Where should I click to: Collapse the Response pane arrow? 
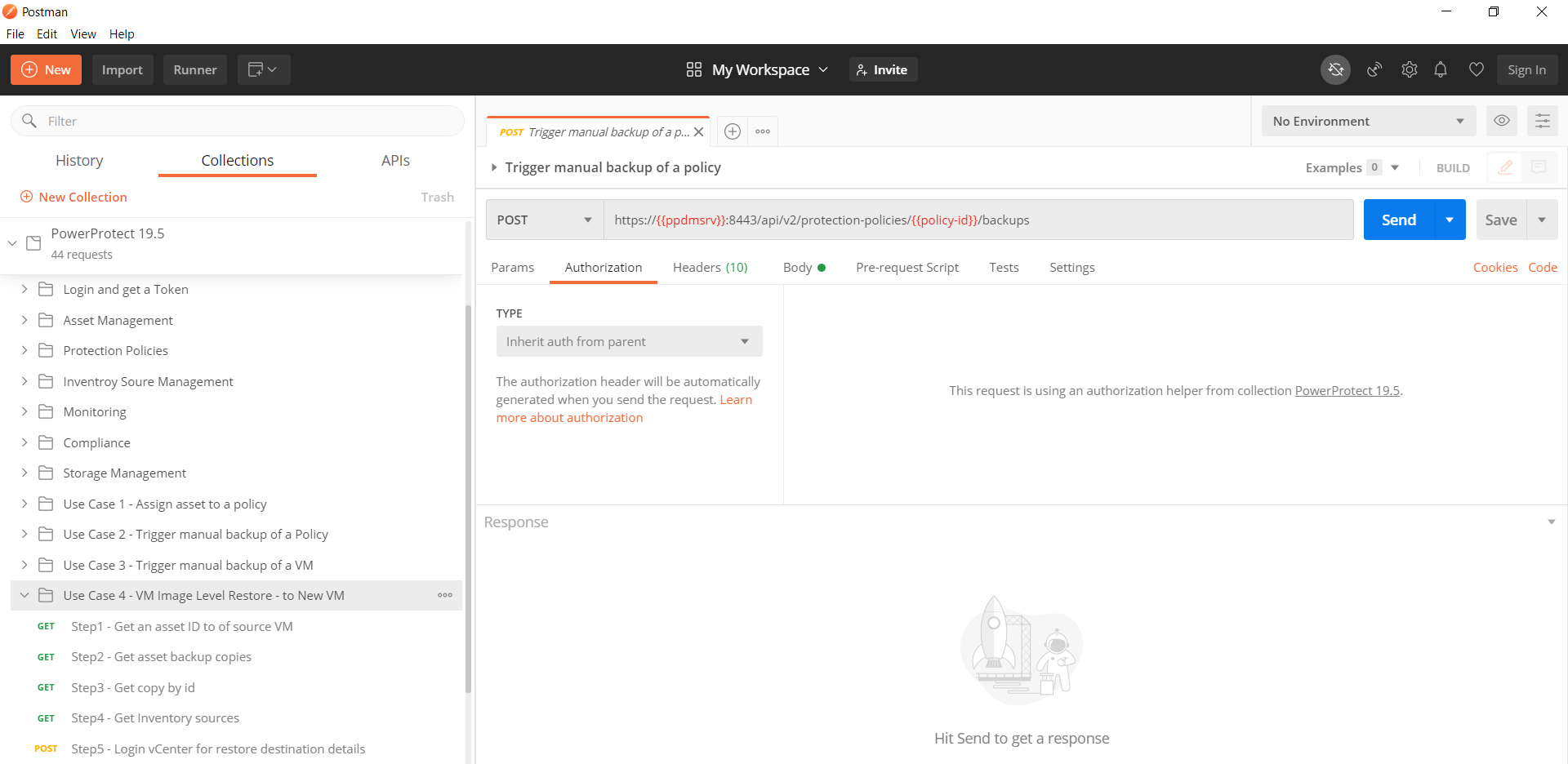1551,522
